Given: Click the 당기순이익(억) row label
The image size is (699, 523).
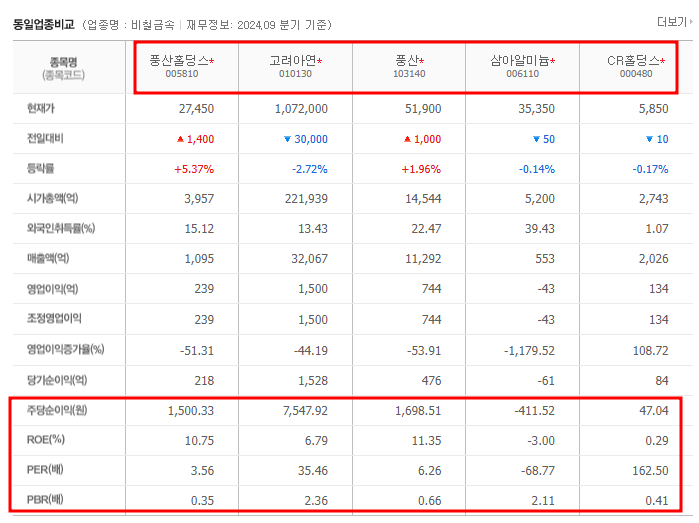Looking at the screenshot, I should coord(57,380).
